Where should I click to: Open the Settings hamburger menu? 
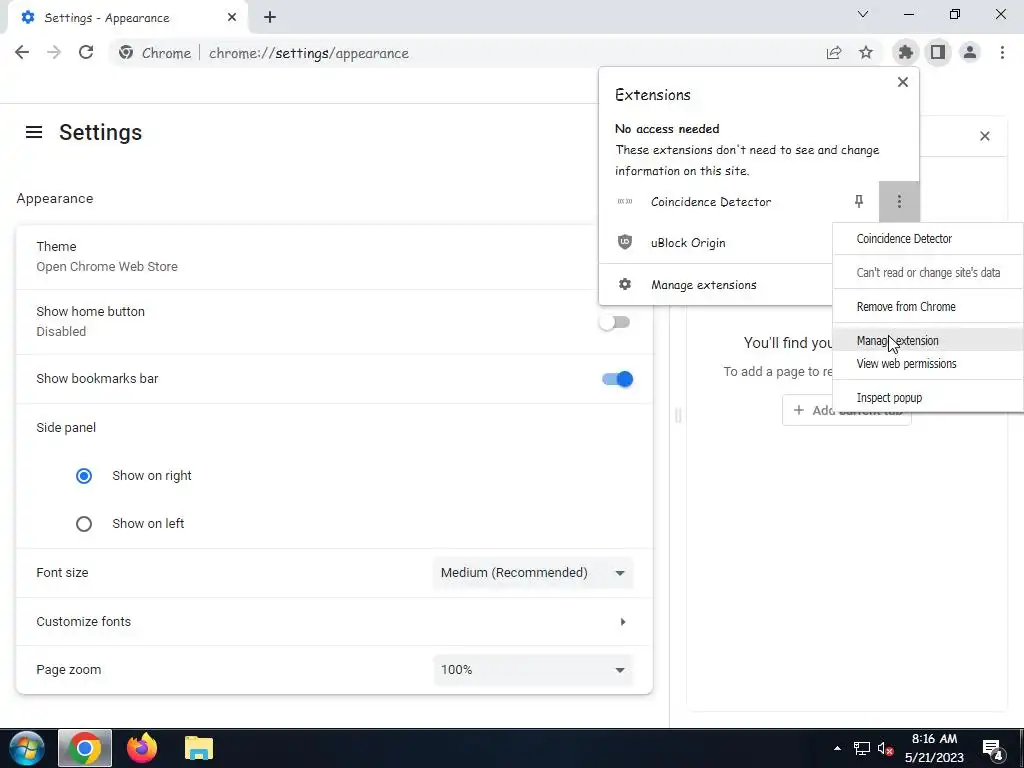pos(34,133)
